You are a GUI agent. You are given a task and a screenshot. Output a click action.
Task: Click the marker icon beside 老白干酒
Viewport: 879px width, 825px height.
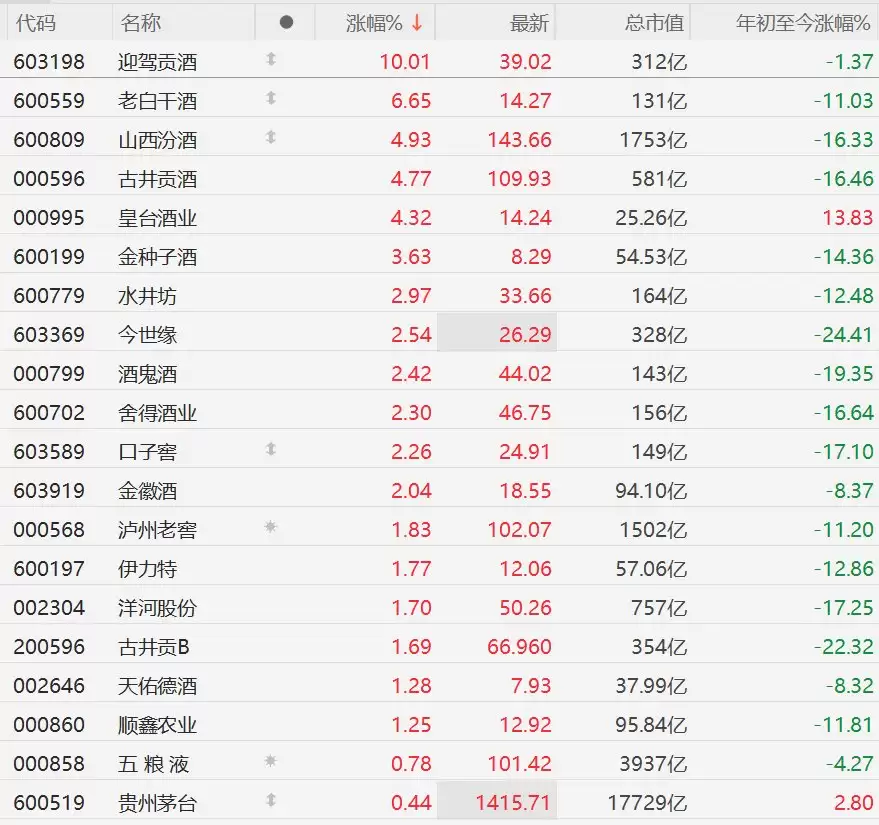270,99
